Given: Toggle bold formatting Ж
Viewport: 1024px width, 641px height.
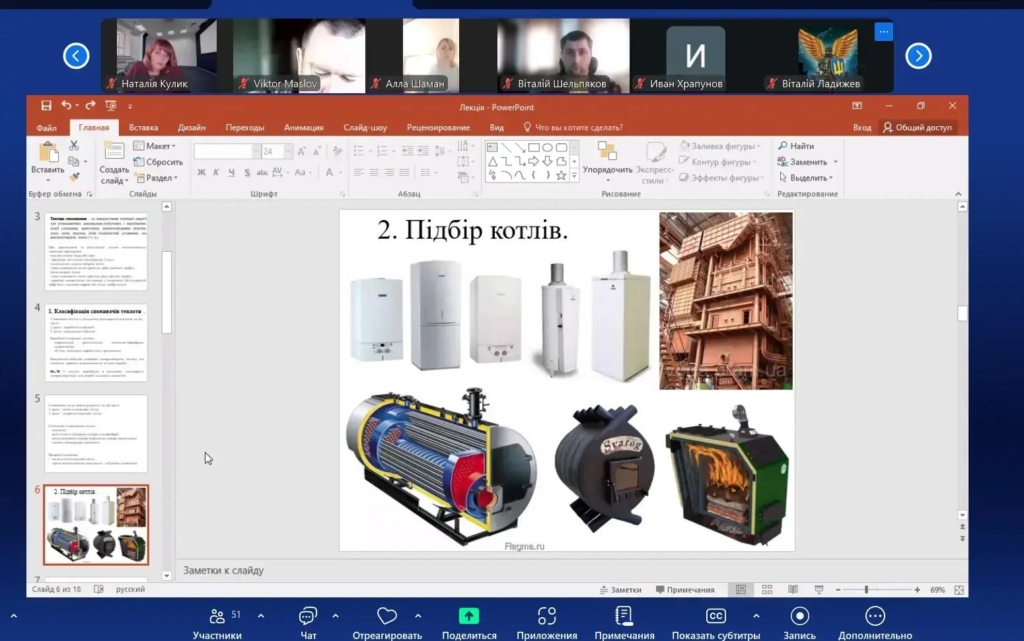Looking at the screenshot, I should [201, 172].
